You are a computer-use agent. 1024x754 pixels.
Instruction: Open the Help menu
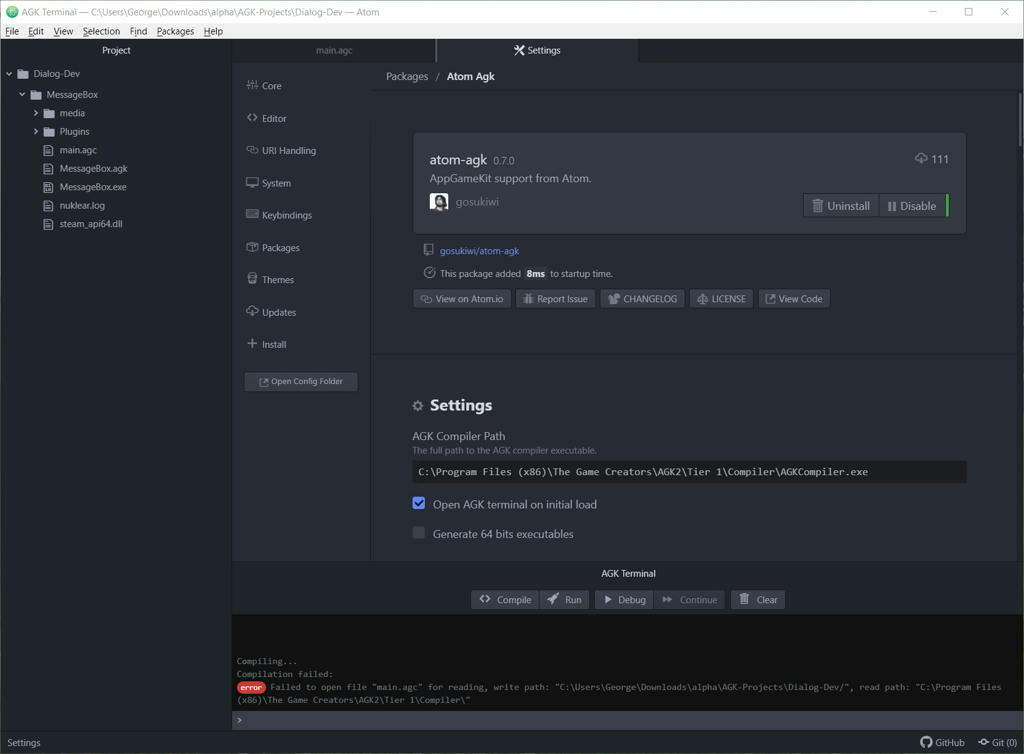tap(213, 31)
